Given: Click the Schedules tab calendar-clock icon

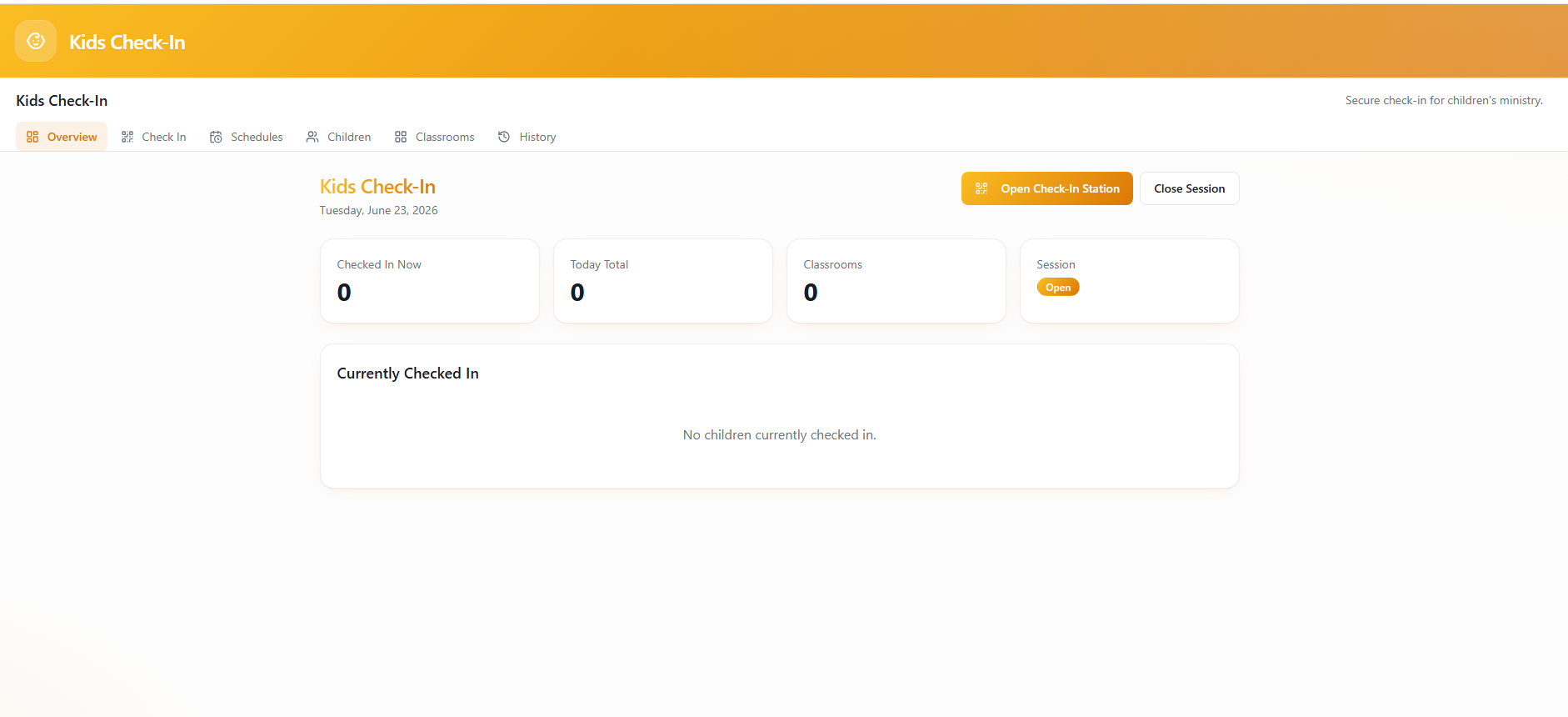Looking at the screenshot, I should click(x=216, y=137).
